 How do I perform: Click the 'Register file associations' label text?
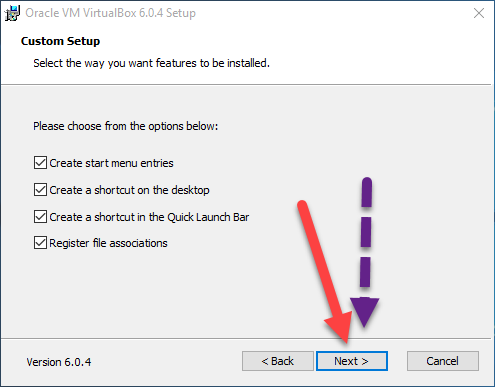(108, 243)
